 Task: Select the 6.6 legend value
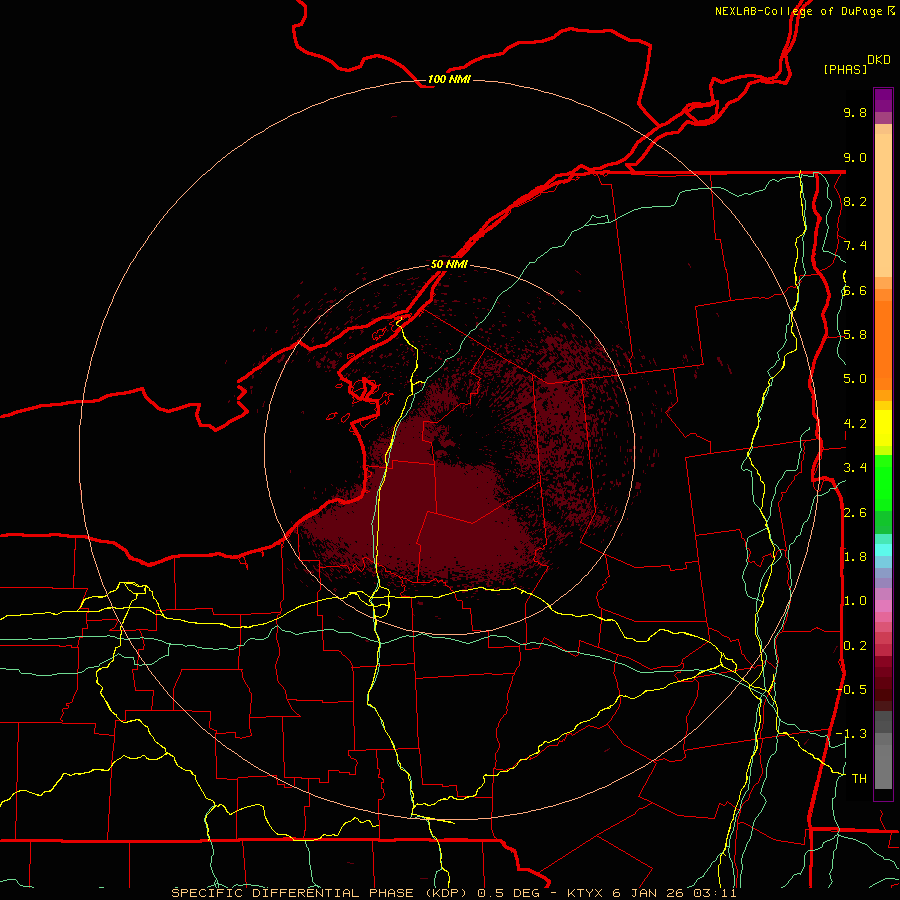[x=855, y=290]
